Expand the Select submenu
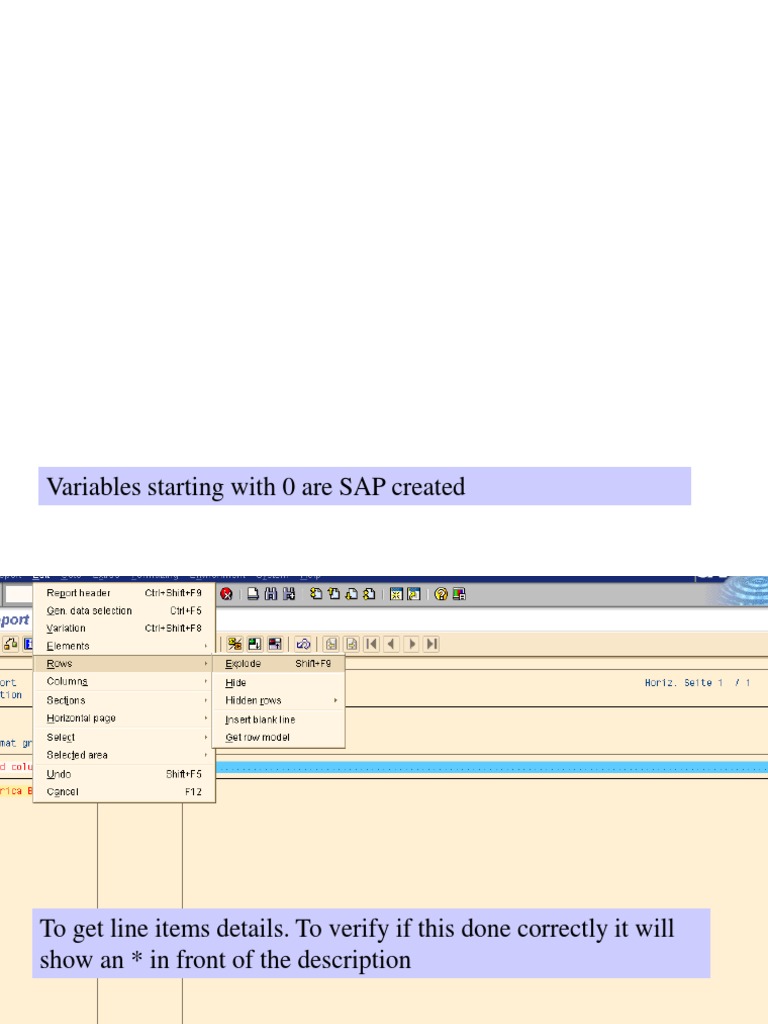 tap(124, 737)
